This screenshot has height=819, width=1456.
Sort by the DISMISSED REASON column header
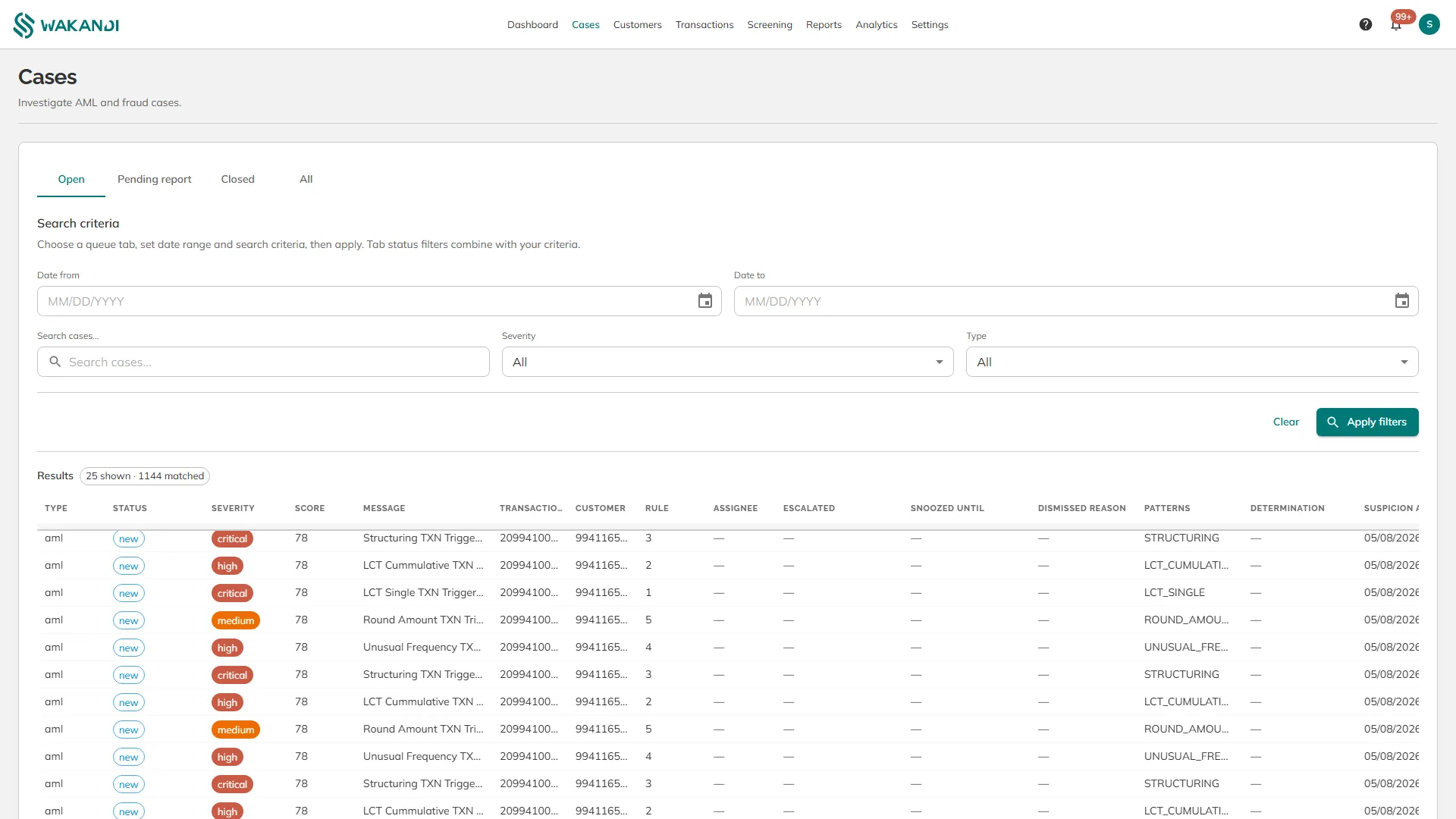[1081, 508]
